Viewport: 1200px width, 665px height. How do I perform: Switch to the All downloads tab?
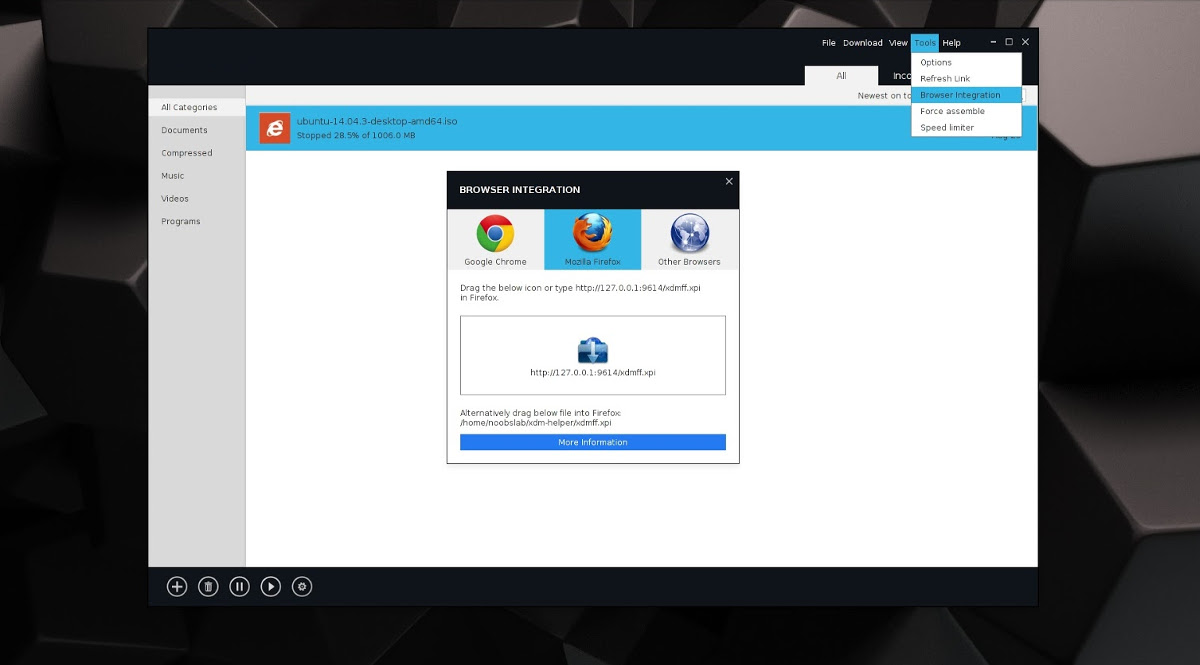[x=842, y=75]
